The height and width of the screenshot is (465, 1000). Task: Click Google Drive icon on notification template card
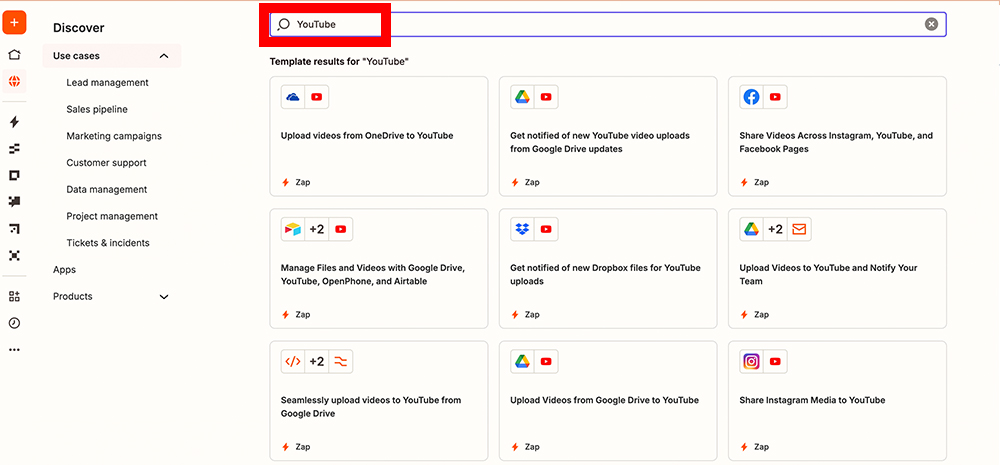pyautogui.click(x=522, y=97)
